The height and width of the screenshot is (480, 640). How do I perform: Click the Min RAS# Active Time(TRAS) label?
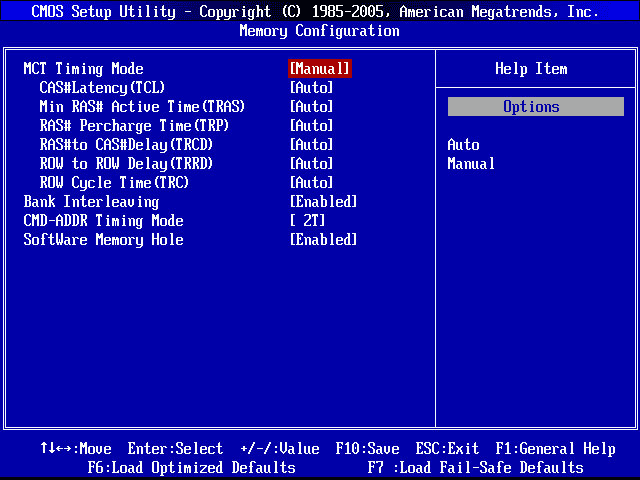pyautogui.click(x=142, y=107)
